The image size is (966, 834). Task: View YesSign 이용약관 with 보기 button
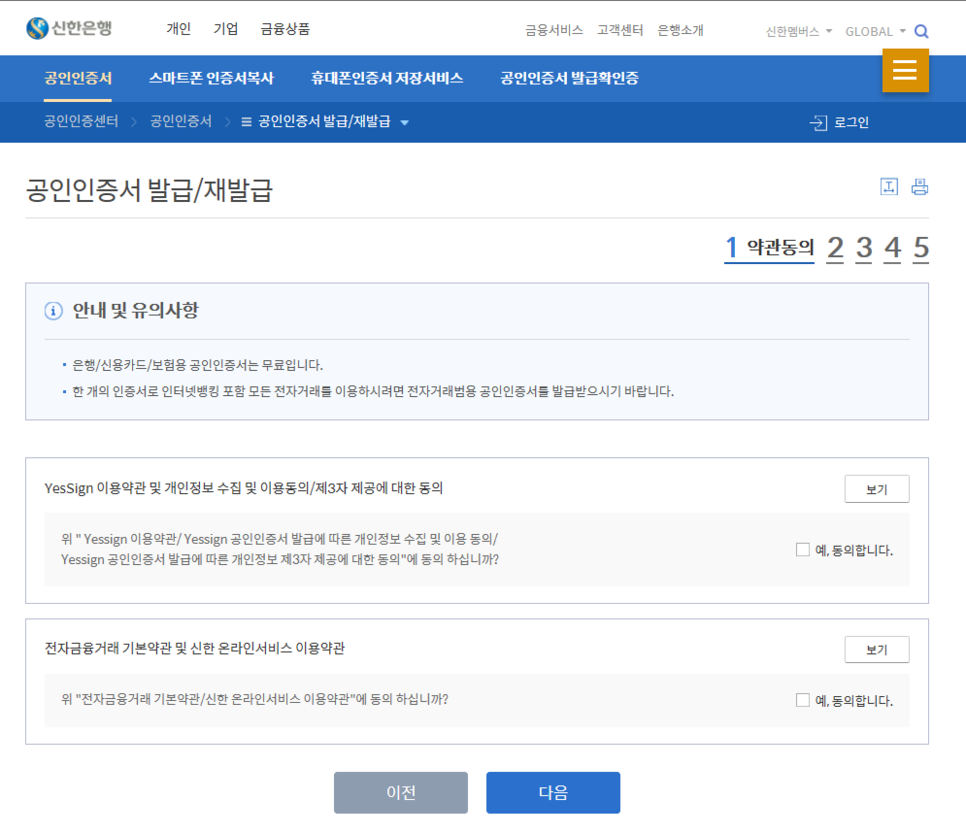pos(877,489)
